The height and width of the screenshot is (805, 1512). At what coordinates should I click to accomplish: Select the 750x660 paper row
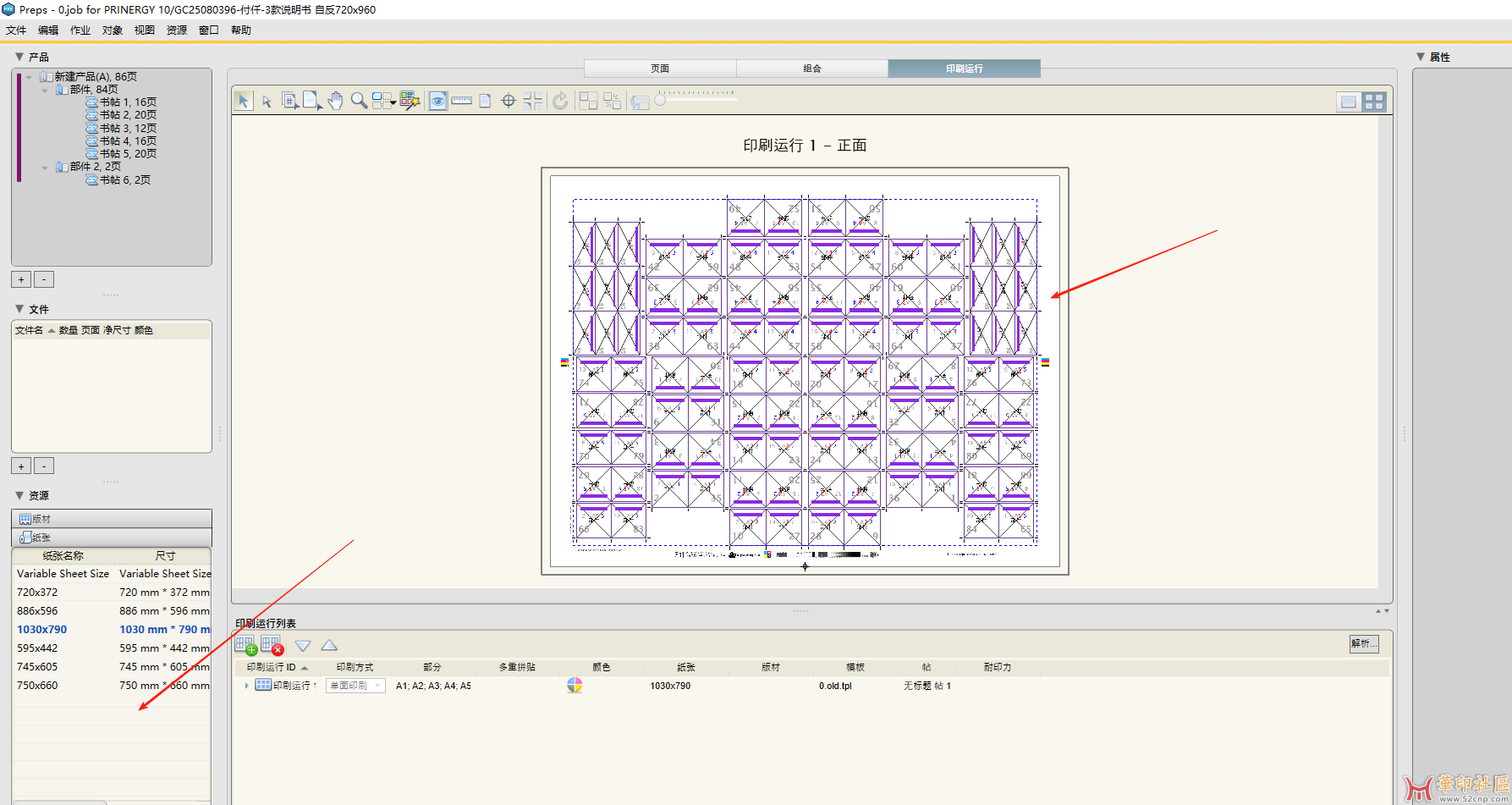click(x=112, y=686)
